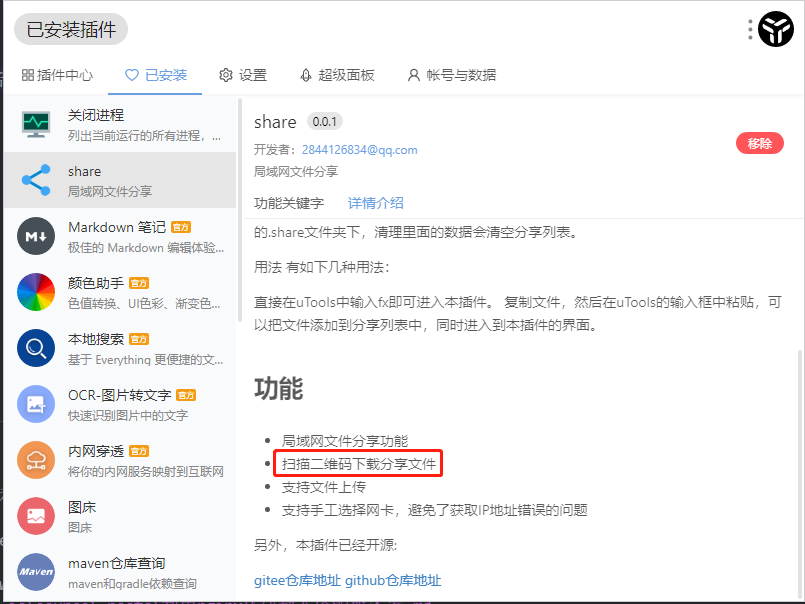Open the gitee仓库地址 link
Screen dimensions: 805x604
(297, 580)
